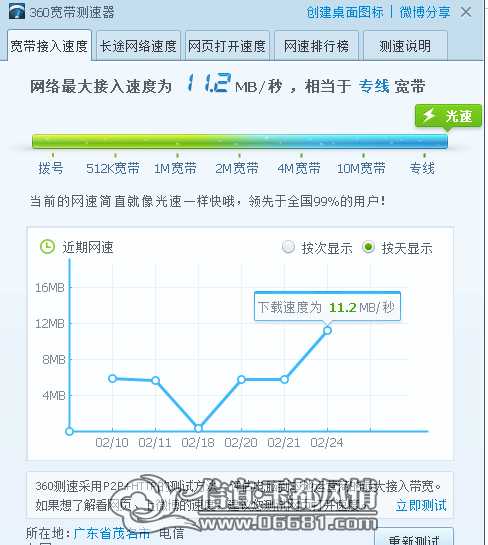Click the 重新测试 button
This screenshot has width=488, height=545.
pos(414,537)
